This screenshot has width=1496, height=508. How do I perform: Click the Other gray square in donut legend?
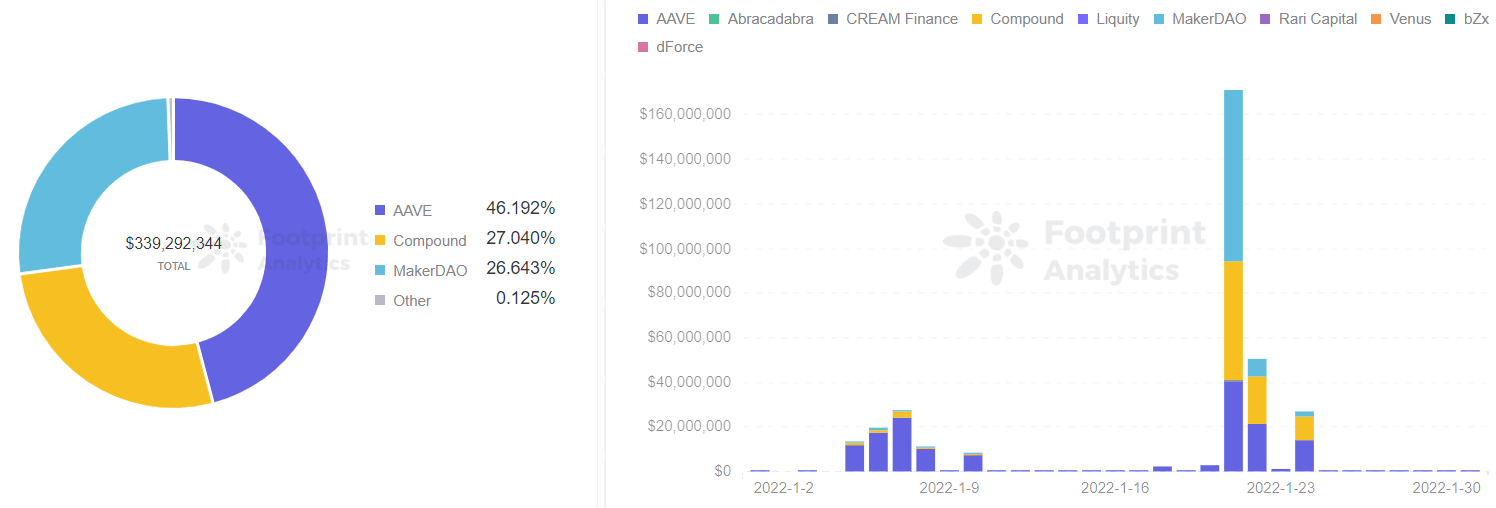coord(379,300)
